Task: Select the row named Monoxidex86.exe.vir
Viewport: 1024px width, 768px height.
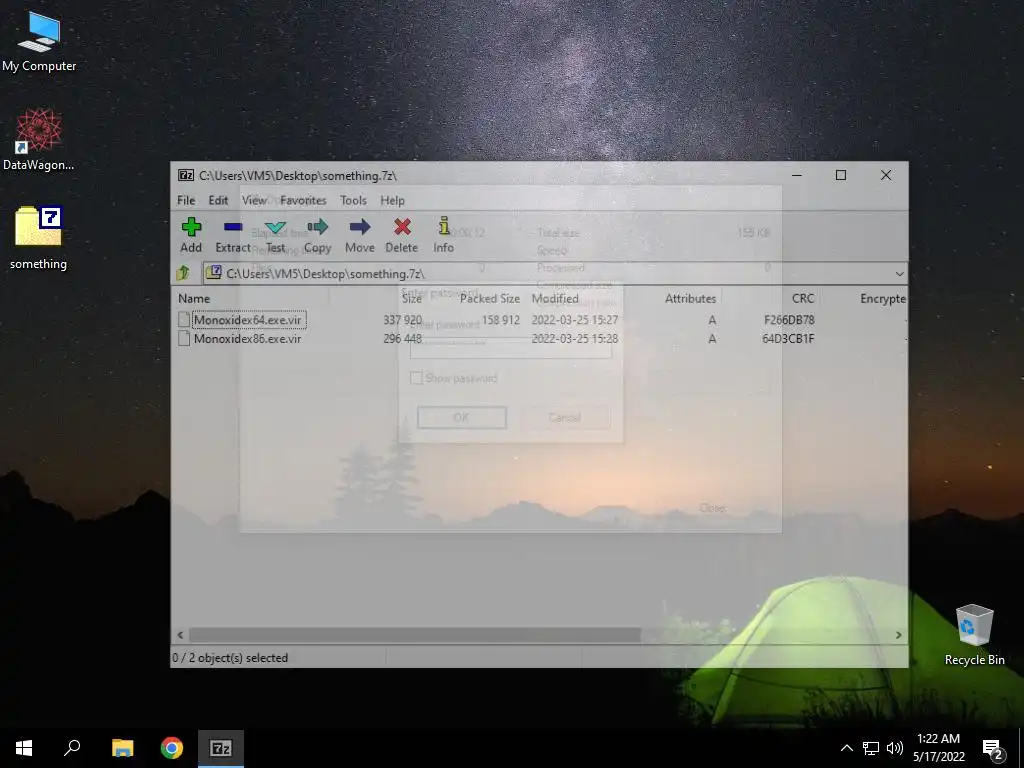Action: (x=541, y=338)
